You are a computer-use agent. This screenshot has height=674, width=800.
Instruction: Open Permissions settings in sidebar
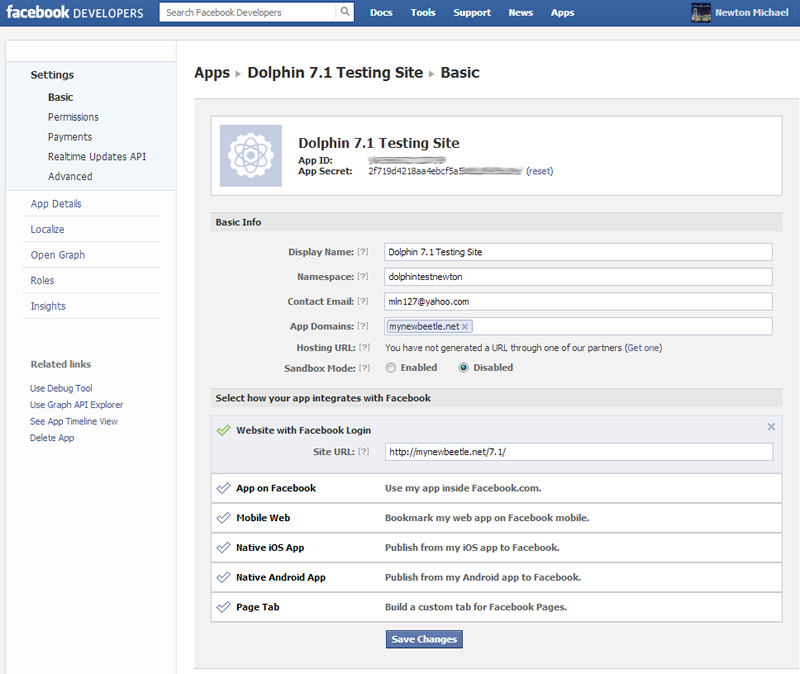(73, 117)
